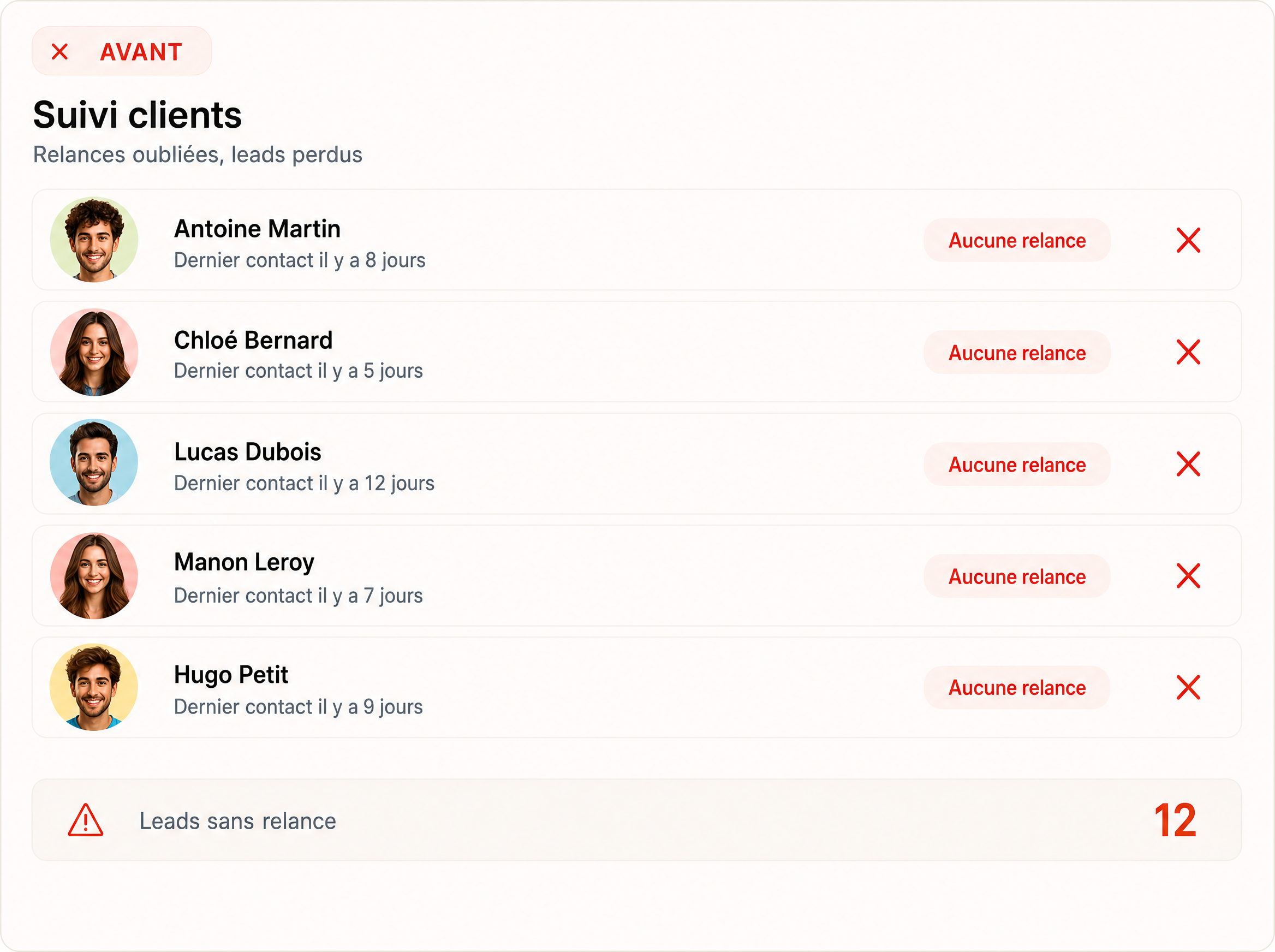Viewport: 1275px width, 952px height.
Task: Open the Lucas Dubois contact name
Action: 248,452
